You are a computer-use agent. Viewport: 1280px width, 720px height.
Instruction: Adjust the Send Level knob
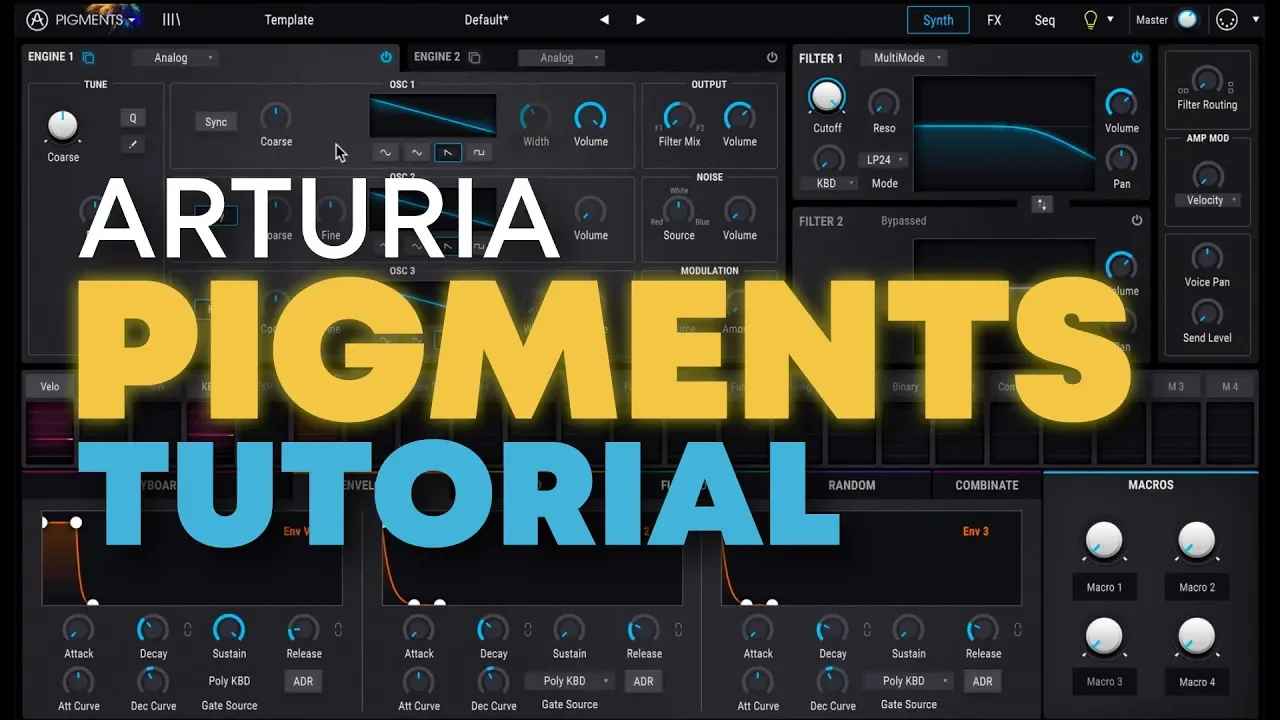(1207, 314)
